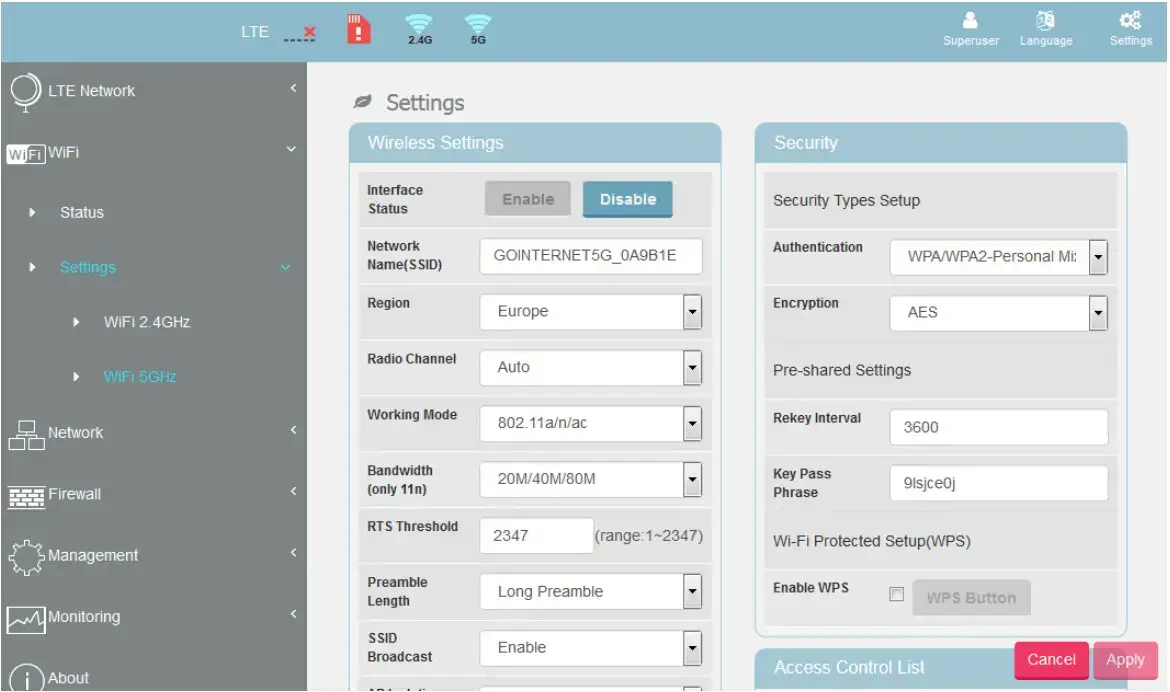Screen dimensions: 1170x692
Task: Open WiFi 2.4GHz settings menu item
Action: coord(146,322)
